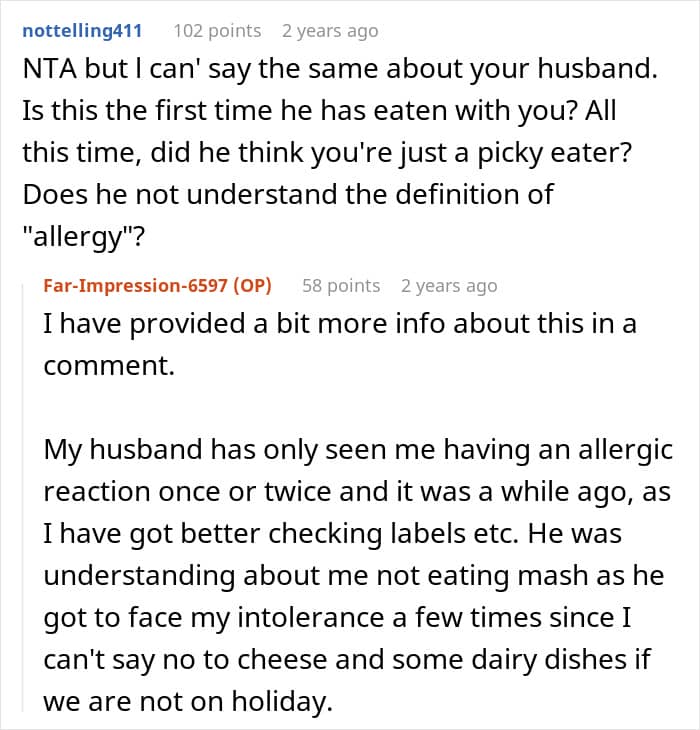This screenshot has width=700, height=730.
Task: Click the timestamp beside 102 points
Action: tap(330, 31)
